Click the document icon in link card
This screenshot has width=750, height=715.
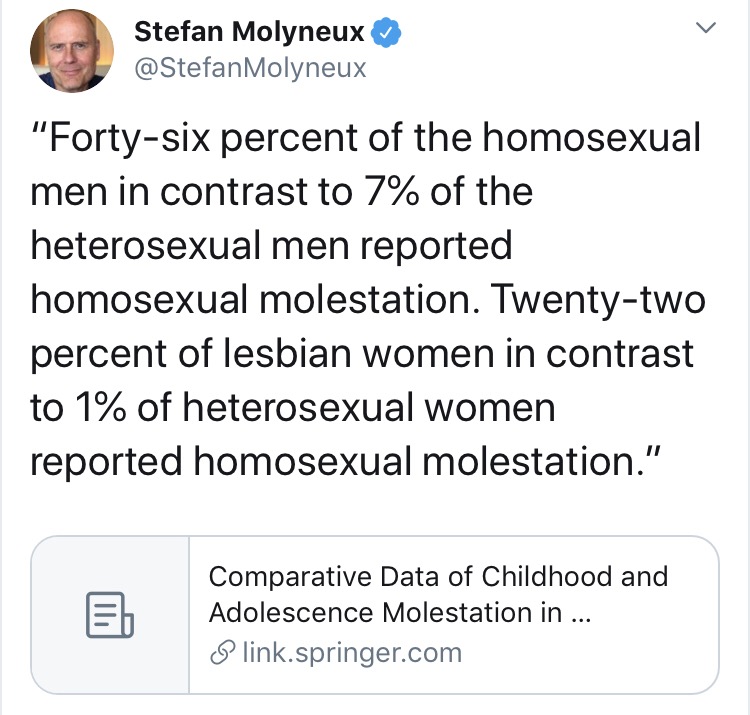[x=110, y=615]
